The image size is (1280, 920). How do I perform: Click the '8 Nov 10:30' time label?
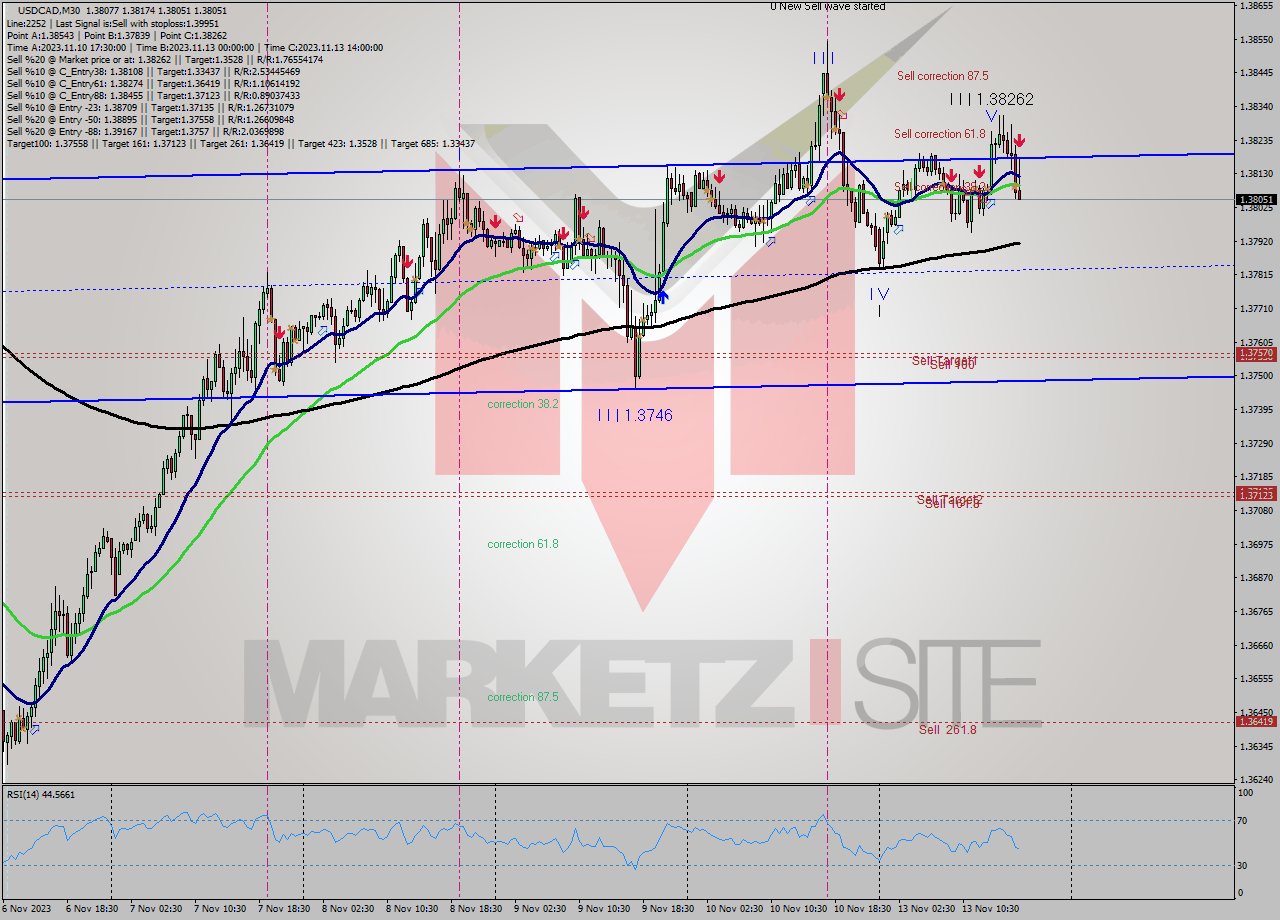410,909
